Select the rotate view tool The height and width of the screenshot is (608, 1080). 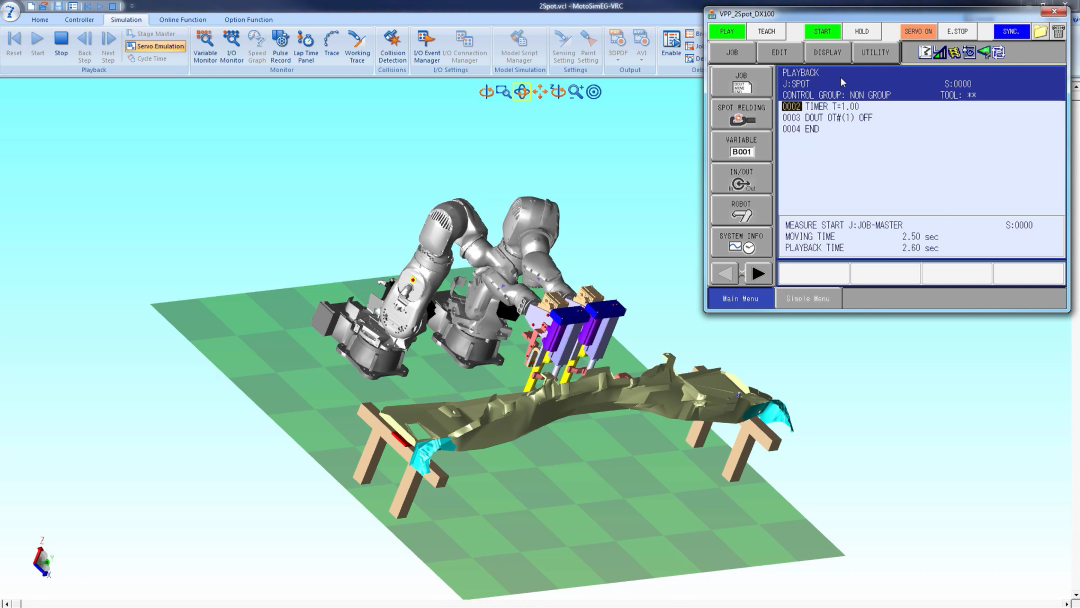pos(486,92)
